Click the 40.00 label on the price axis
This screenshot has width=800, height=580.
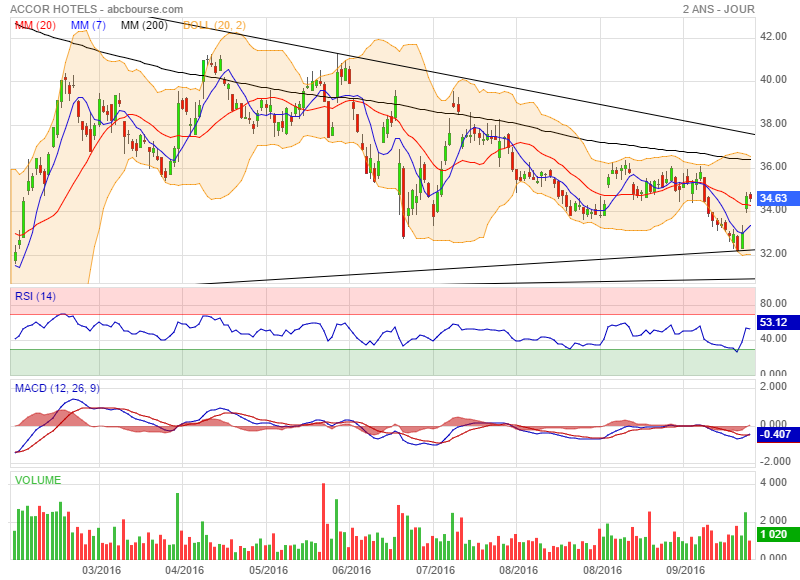[773, 80]
